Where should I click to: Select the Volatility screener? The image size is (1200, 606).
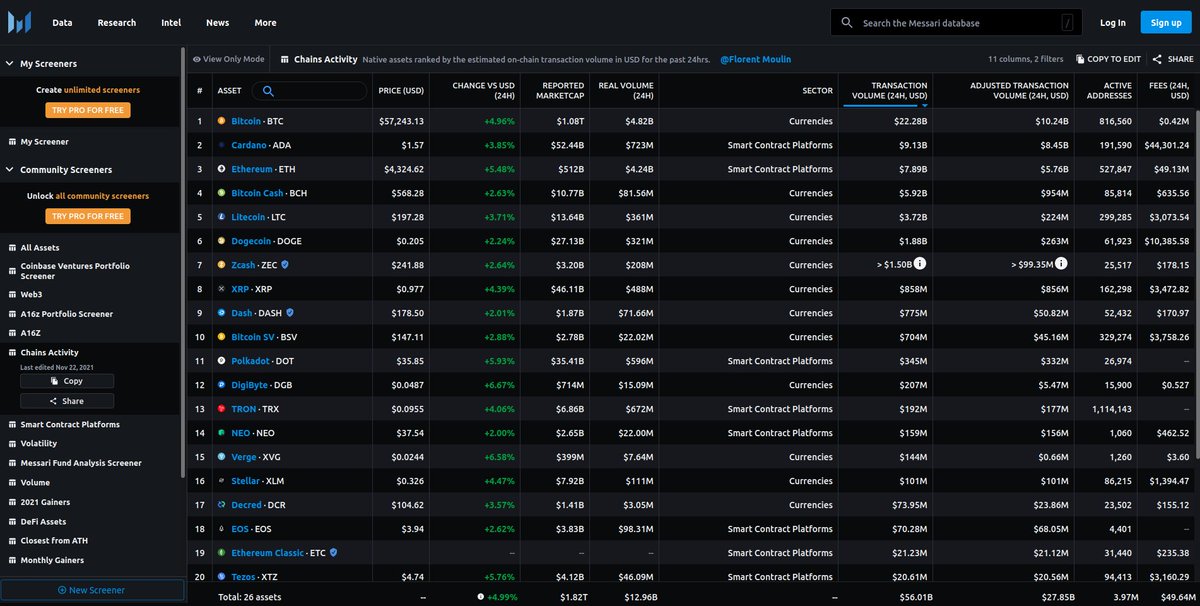[x=39, y=444]
